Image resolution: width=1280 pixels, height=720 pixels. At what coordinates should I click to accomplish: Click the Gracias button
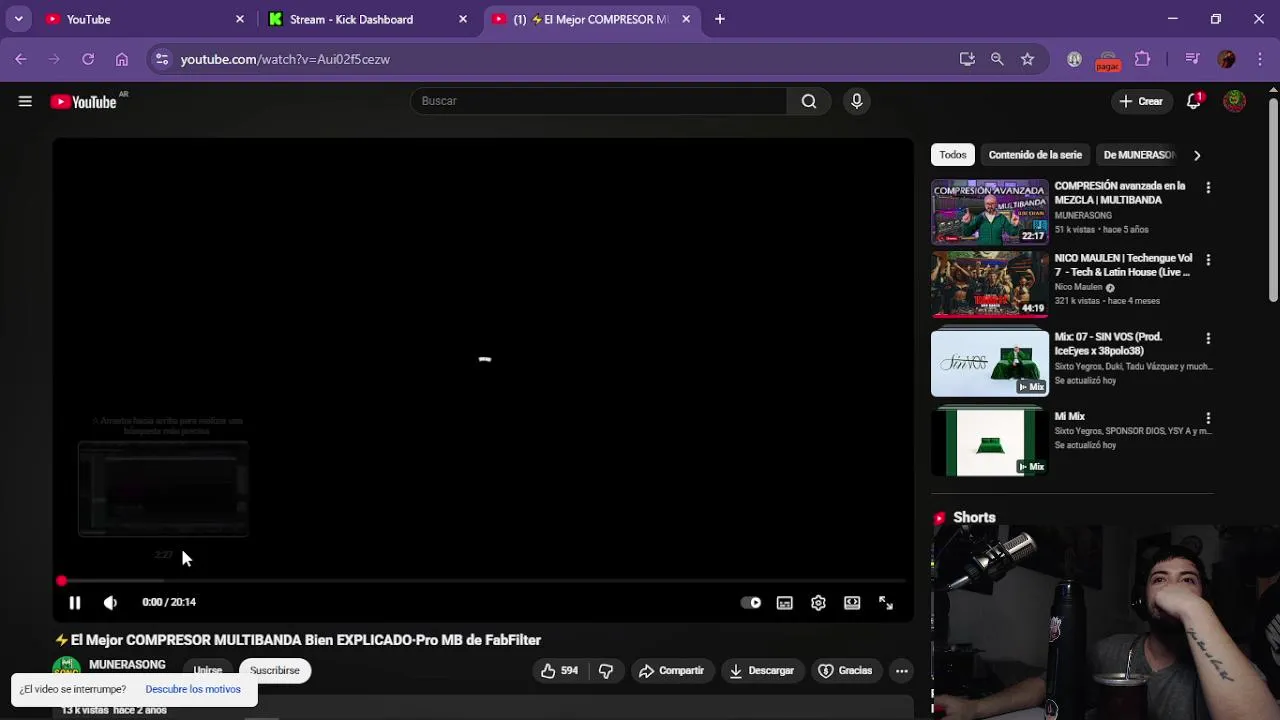pyautogui.click(x=845, y=671)
